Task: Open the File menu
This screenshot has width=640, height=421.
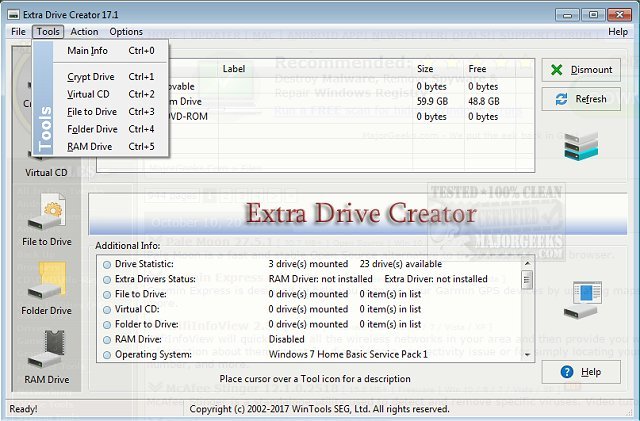Action: point(18,31)
